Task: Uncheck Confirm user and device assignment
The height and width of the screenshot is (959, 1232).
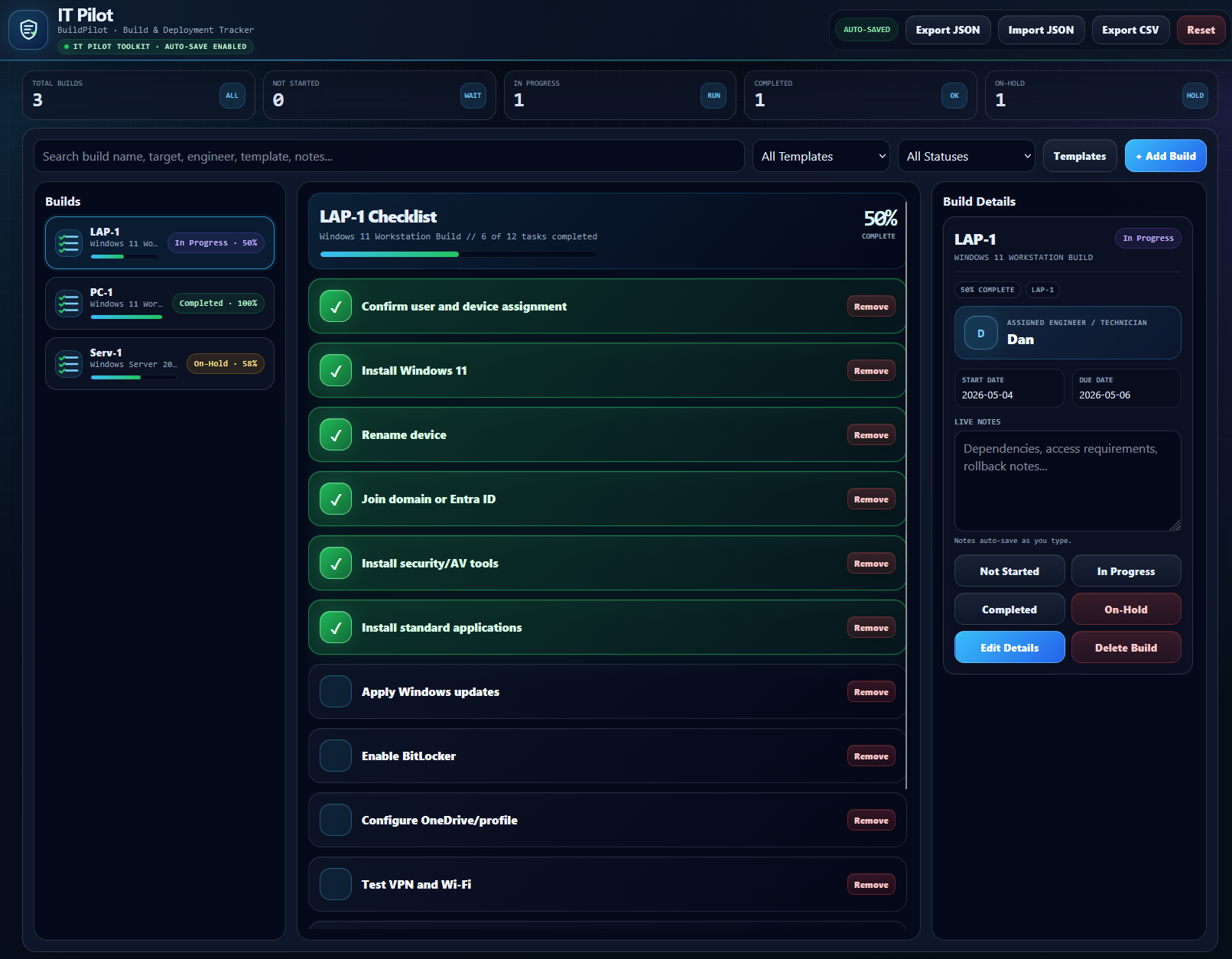Action: point(336,307)
